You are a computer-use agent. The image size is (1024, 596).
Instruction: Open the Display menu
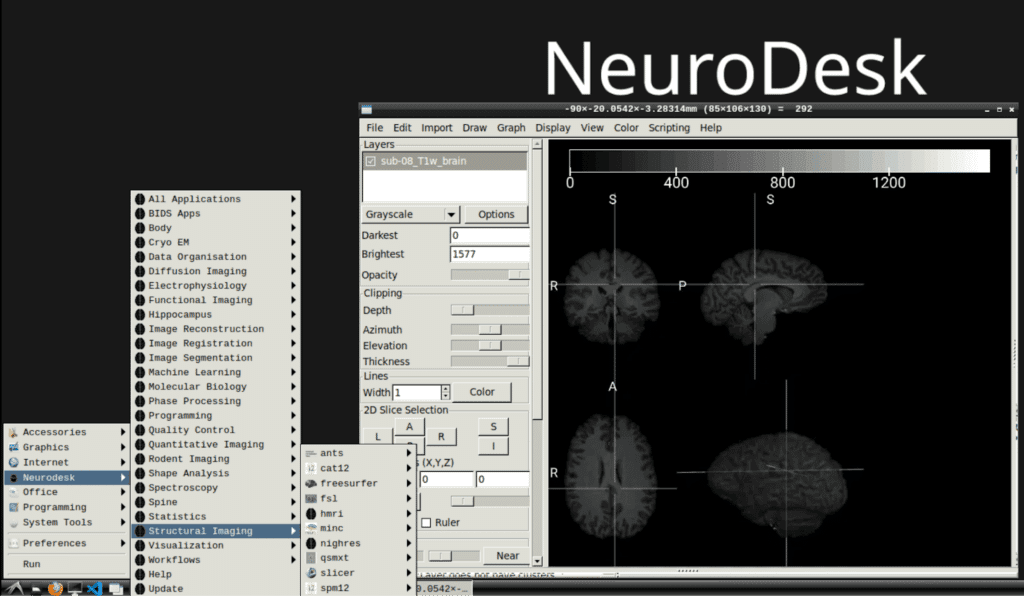[x=552, y=128]
